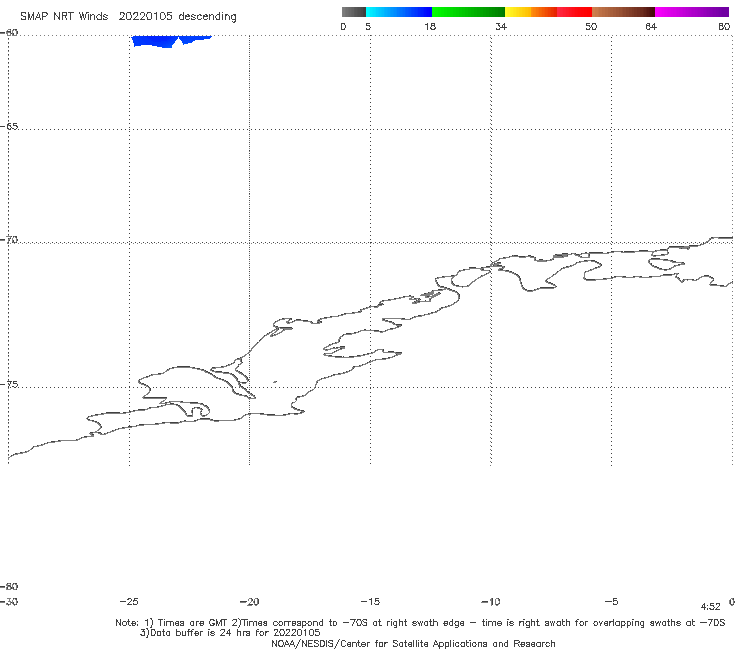Viewport: 740px width, 650px height.
Task: Click the "SMAP NRT Winds" title text
Action: (x=64, y=17)
